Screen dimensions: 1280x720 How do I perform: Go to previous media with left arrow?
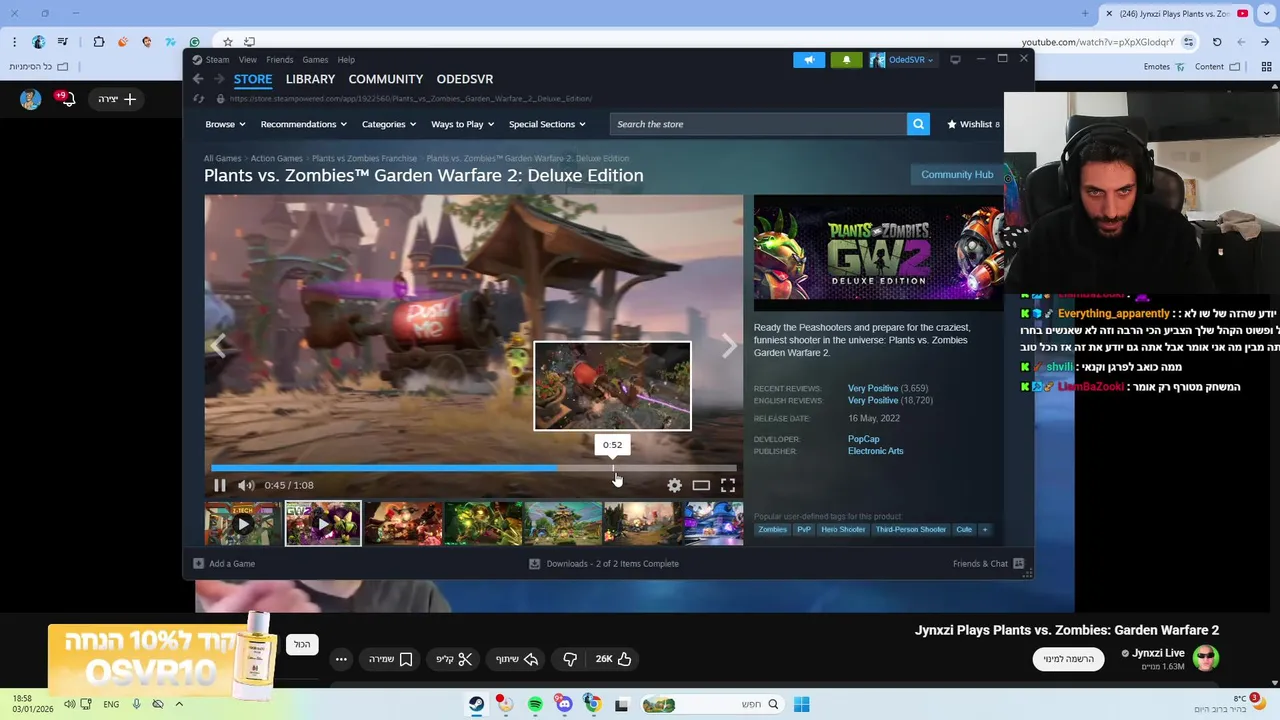[x=218, y=346]
